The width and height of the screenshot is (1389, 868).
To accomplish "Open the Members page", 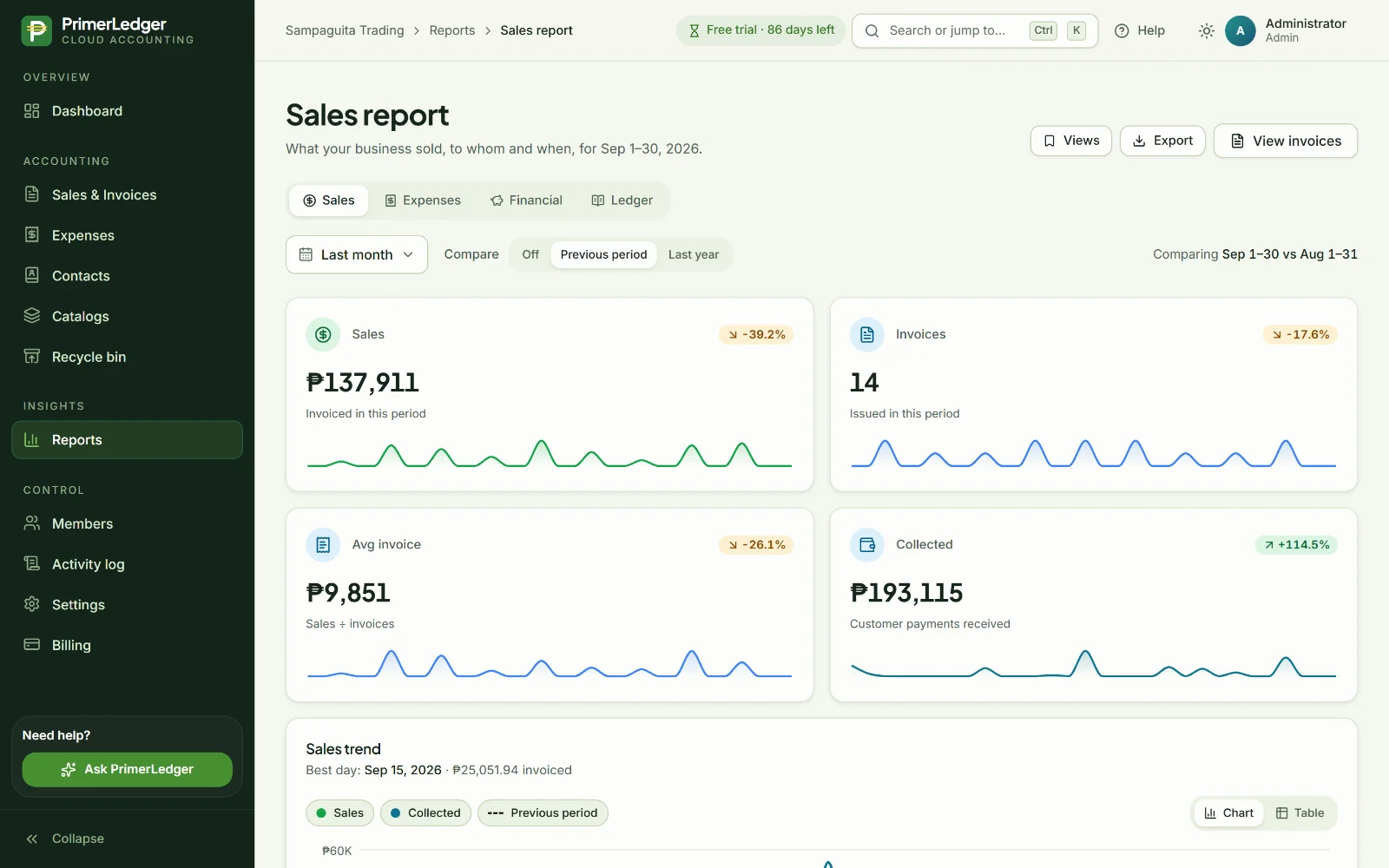I will click(x=127, y=523).
